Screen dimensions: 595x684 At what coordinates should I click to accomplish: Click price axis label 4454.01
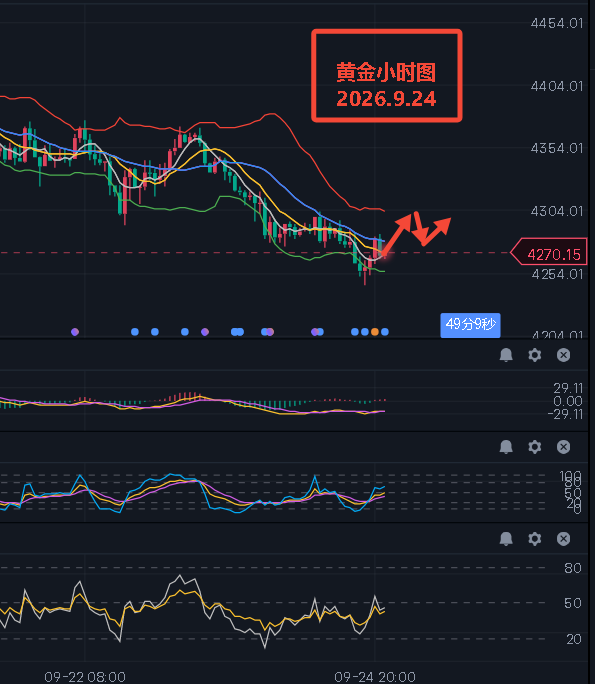click(557, 23)
